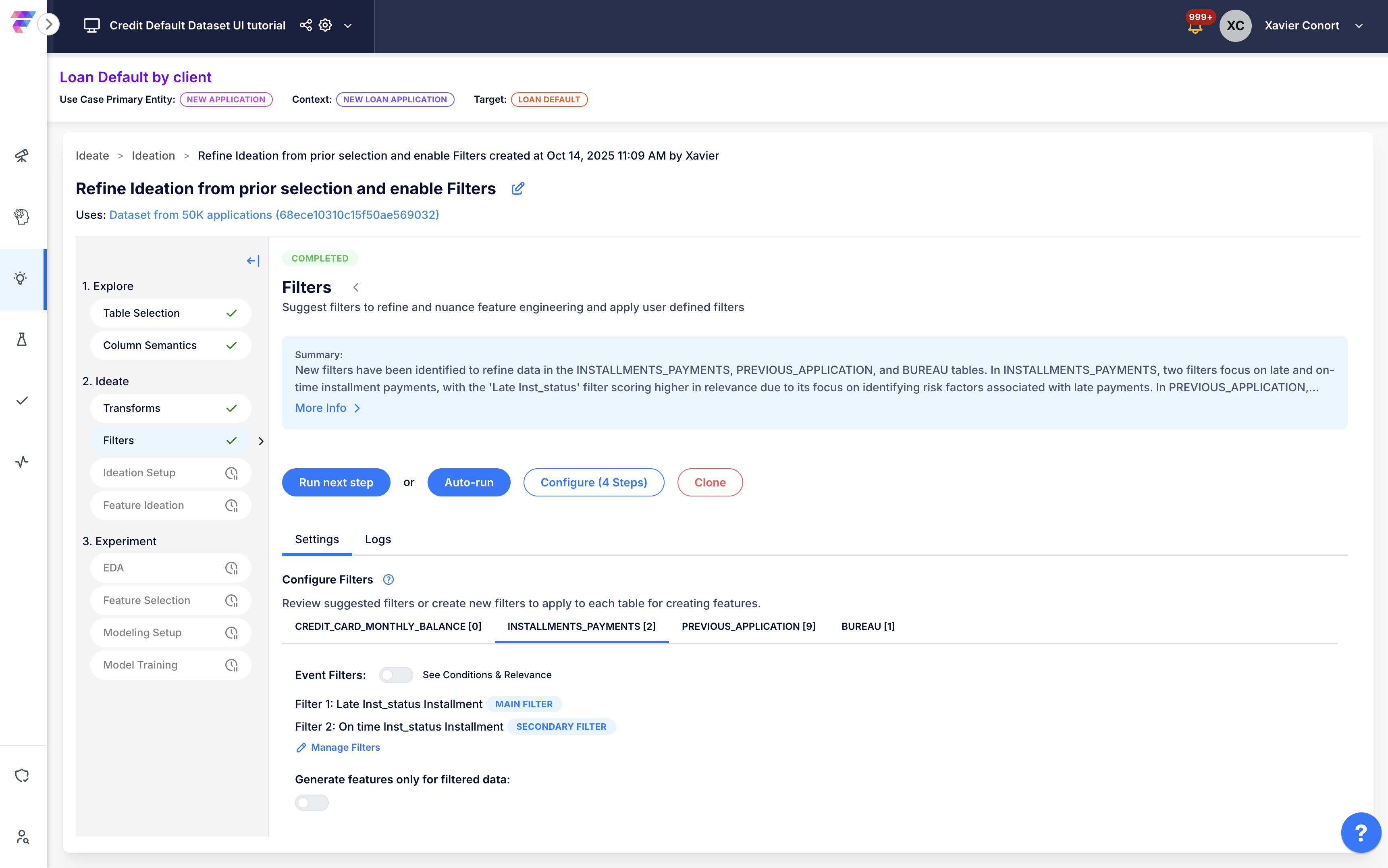This screenshot has height=868, width=1388.
Task: Open the flask Experiment sidebar icon
Action: tap(21, 340)
